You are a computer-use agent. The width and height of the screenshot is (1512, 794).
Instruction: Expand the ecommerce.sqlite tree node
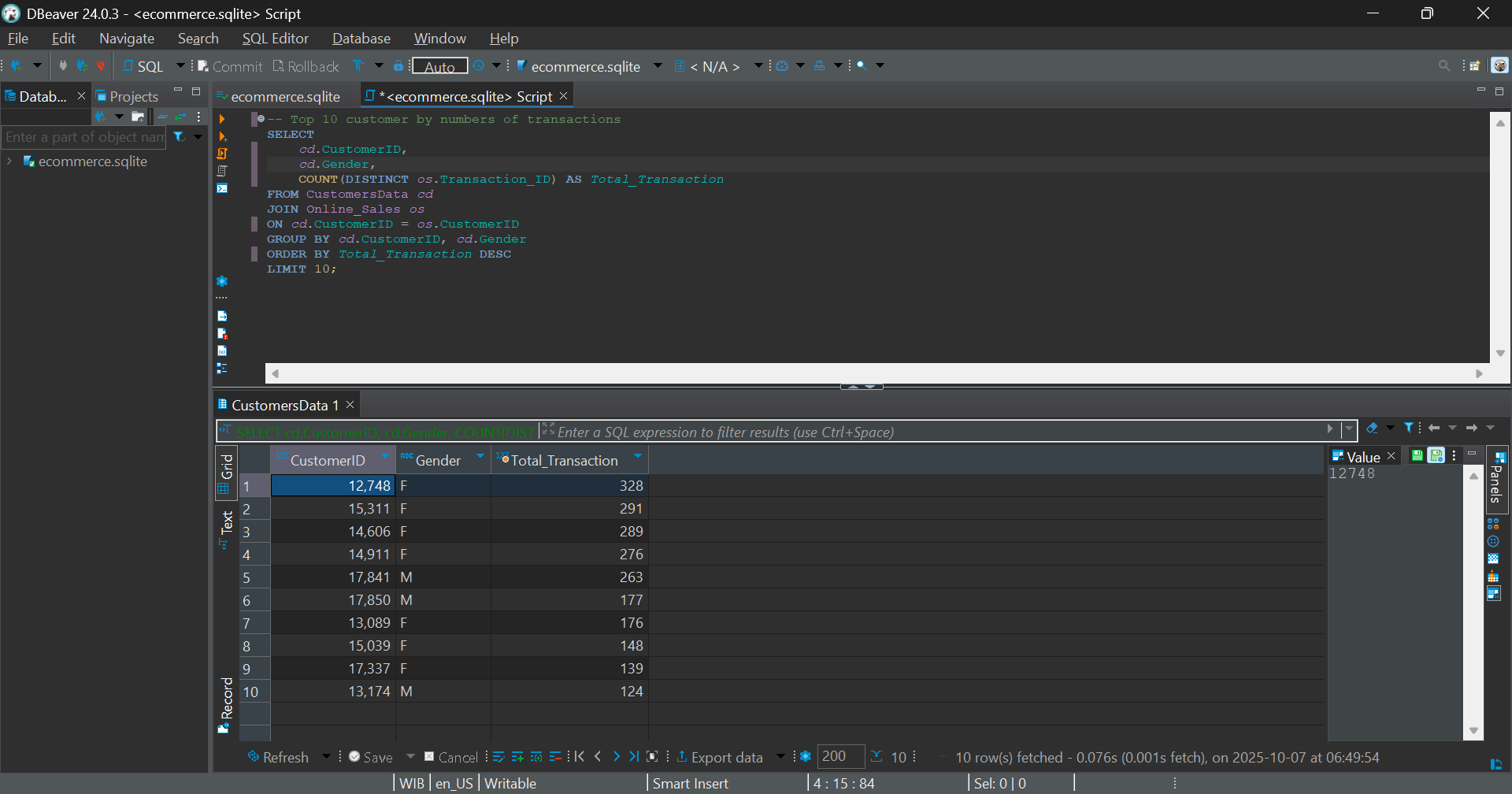(x=9, y=161)
